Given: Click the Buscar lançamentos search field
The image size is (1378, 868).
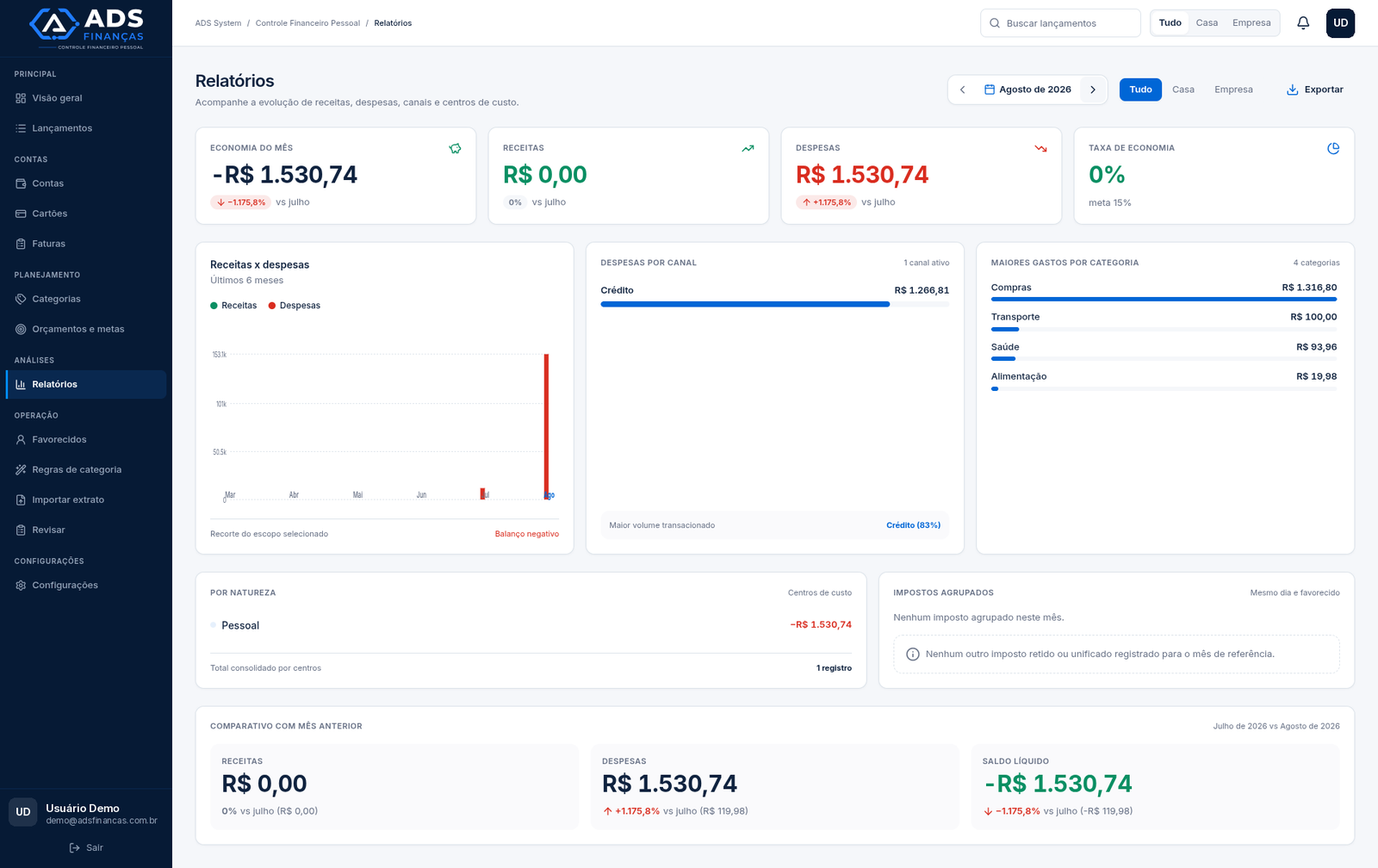Looking at the screenshot, I should click(x=1060, y=23).
